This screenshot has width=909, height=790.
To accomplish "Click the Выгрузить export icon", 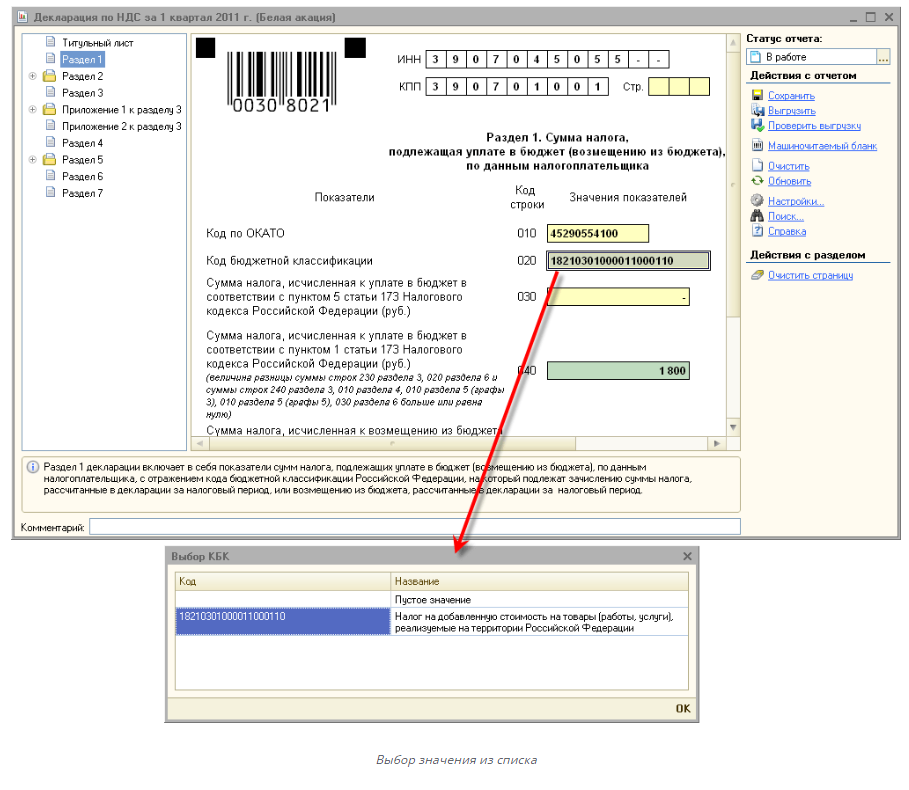I will click(x=757, y=111).
